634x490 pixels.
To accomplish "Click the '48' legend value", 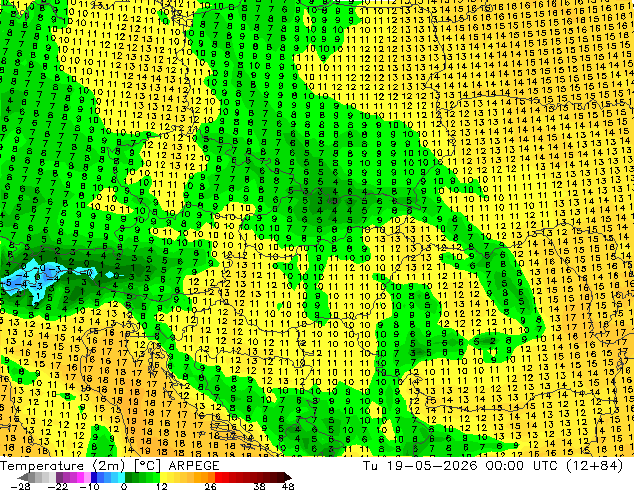I will click(288, 486).
